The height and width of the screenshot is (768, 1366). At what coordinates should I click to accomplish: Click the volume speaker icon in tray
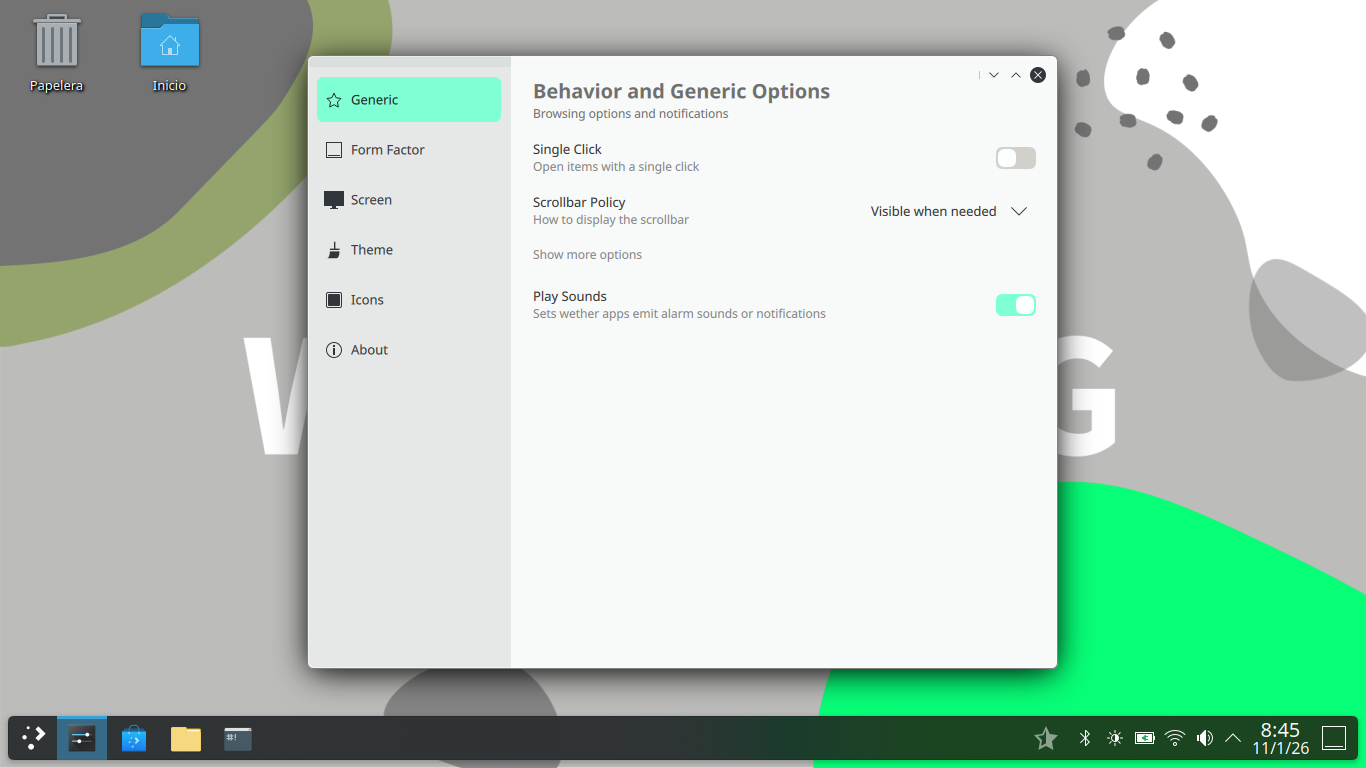click(x=1205, y=738)
